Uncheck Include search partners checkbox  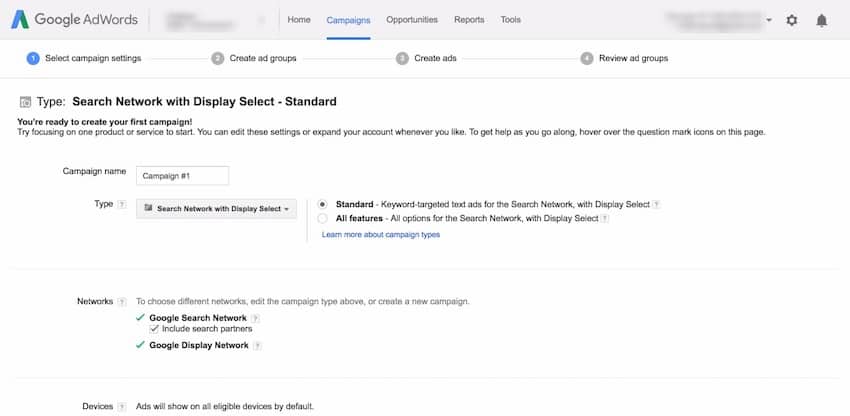tap(154, 329)
